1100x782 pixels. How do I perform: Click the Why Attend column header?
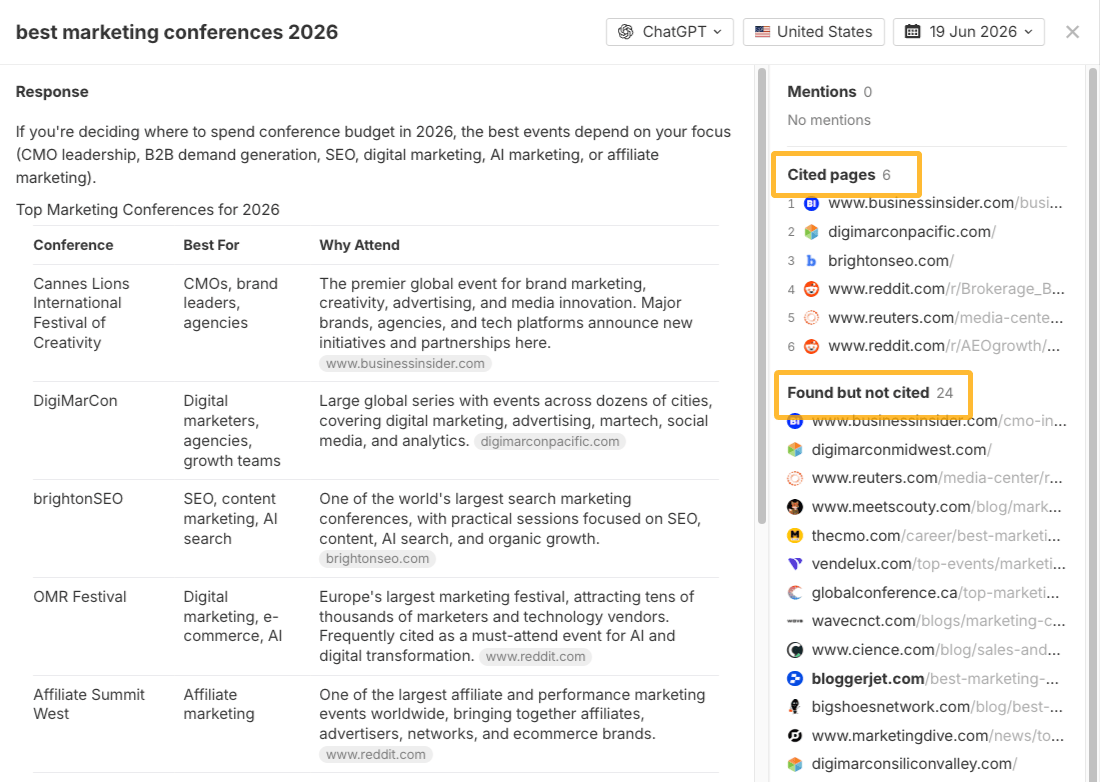pyautogui.click(x=359, y=245)
